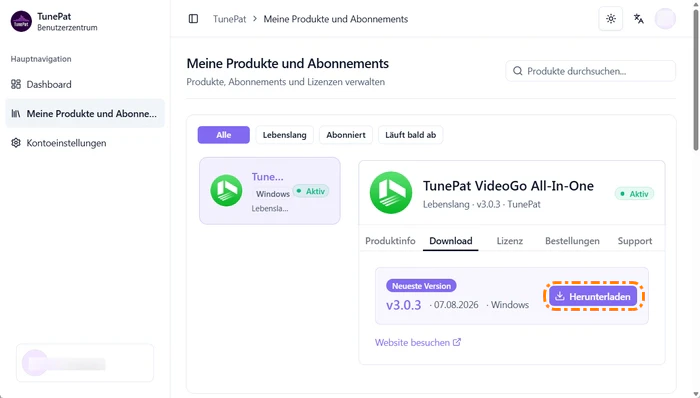Filter products by Lebenslang
Viewport: 700px width, 398px height.
[x=284, y=135]
